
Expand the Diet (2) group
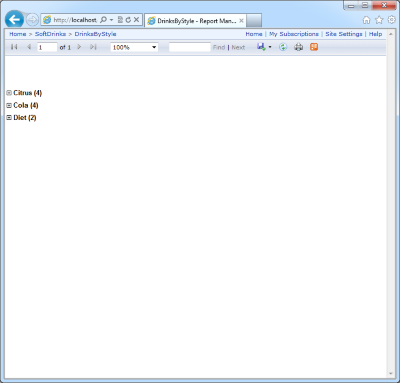pos(9,118)
